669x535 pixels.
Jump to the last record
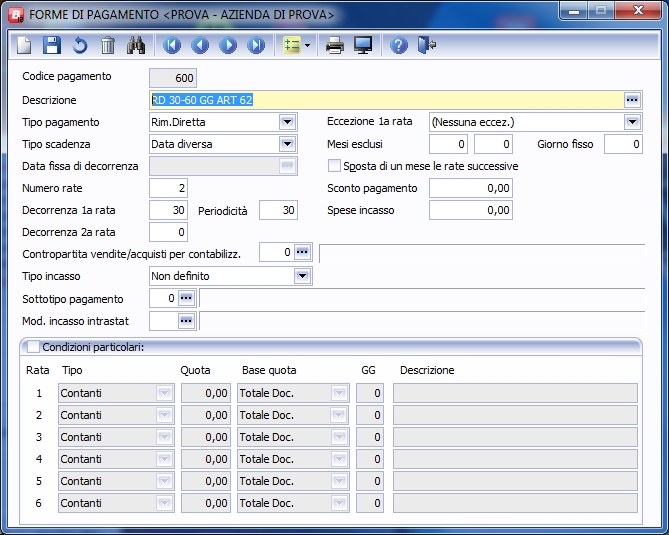256,46
